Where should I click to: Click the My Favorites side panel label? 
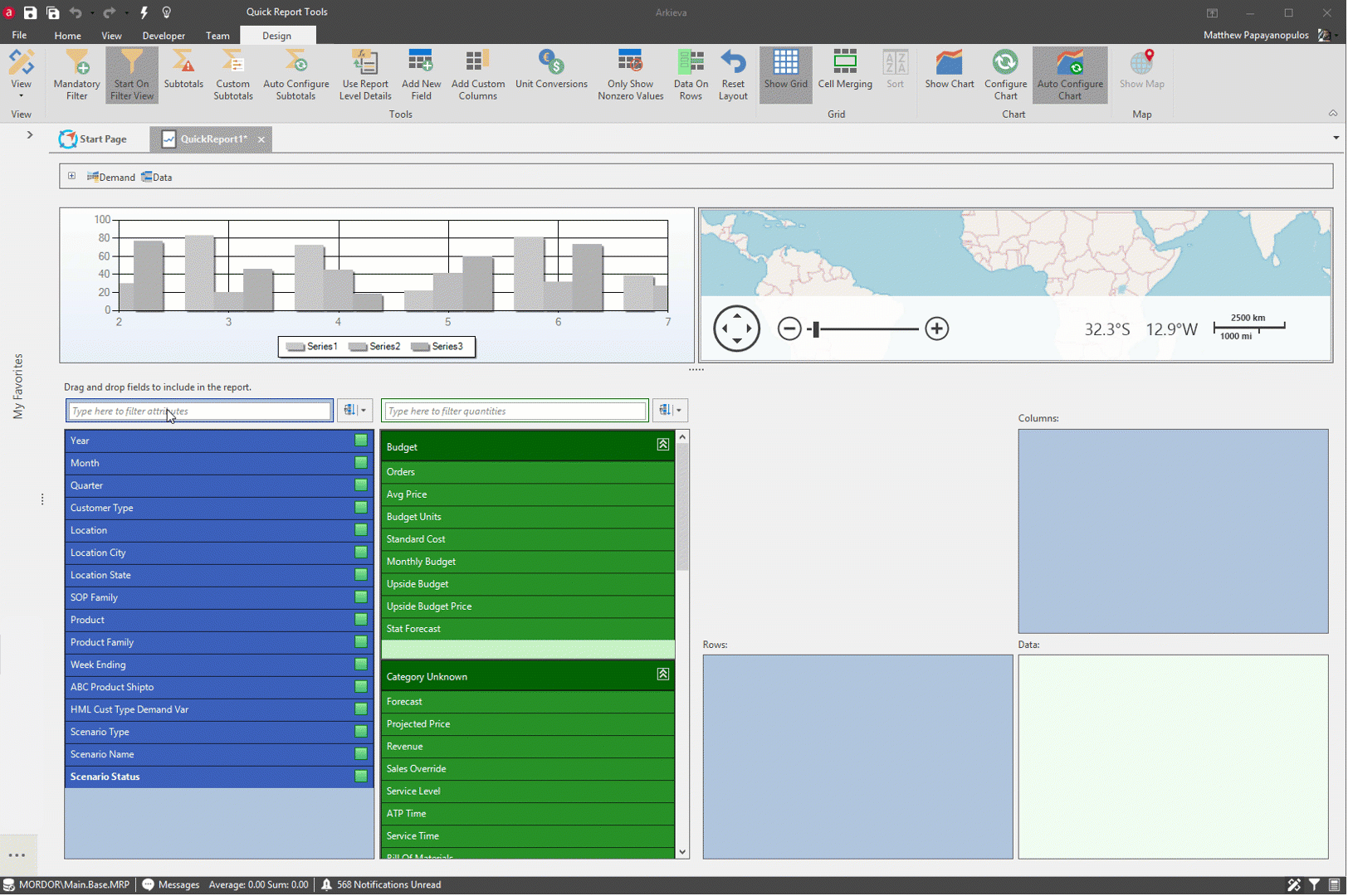[x=18, y=387]
